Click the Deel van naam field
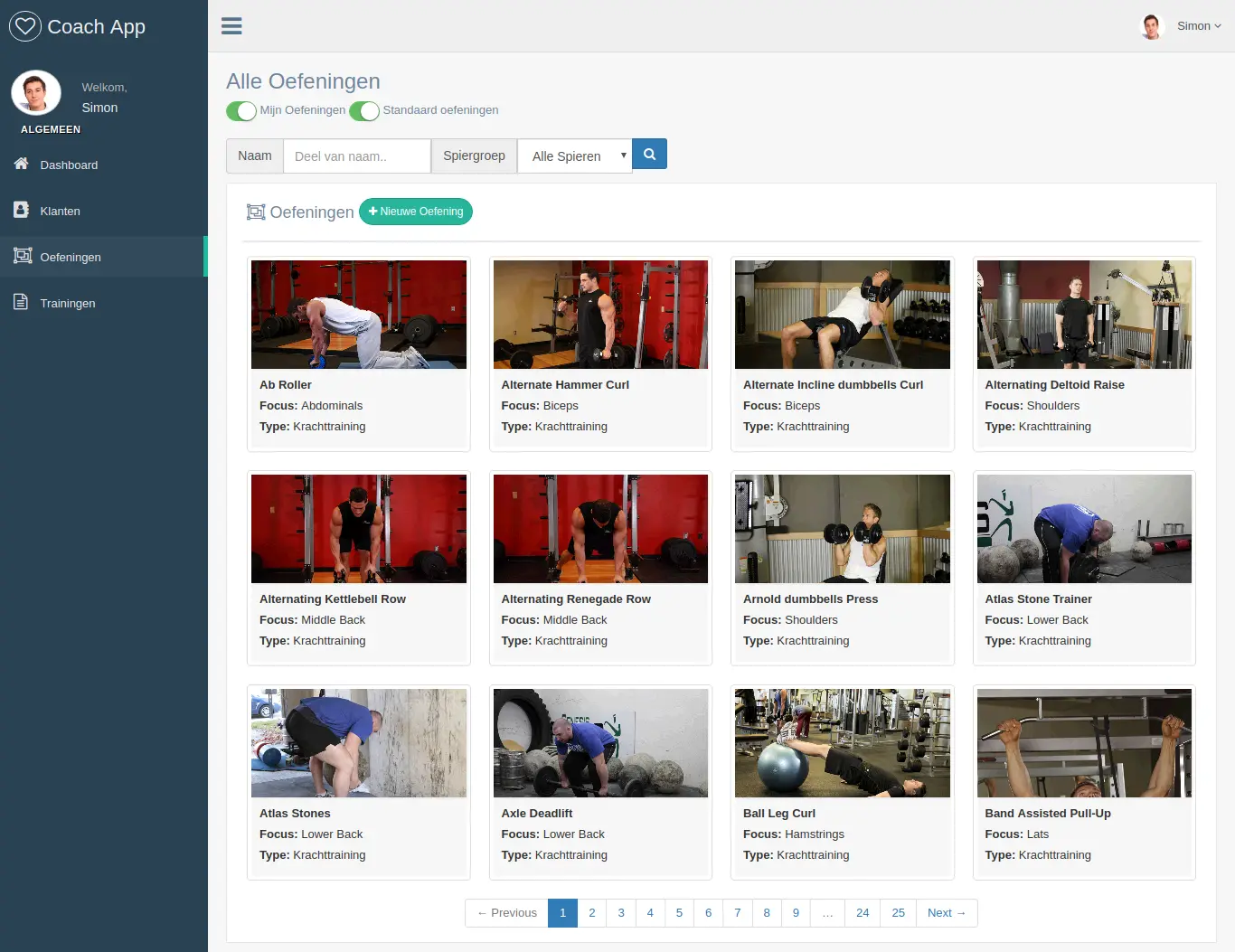Image resolution: width=1235 pixels, height=952 pixels. [x=357, y=156]
